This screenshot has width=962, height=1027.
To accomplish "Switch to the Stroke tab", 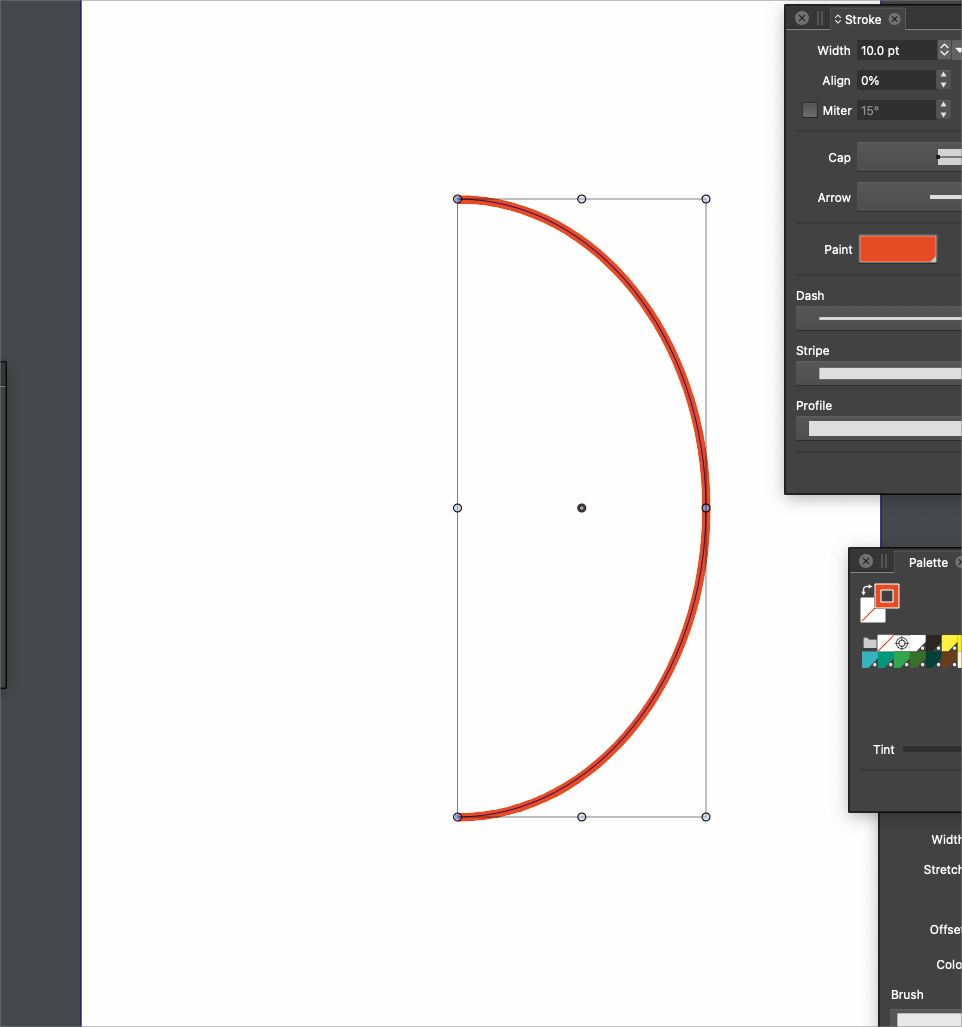I will click(x=862, y=19).
